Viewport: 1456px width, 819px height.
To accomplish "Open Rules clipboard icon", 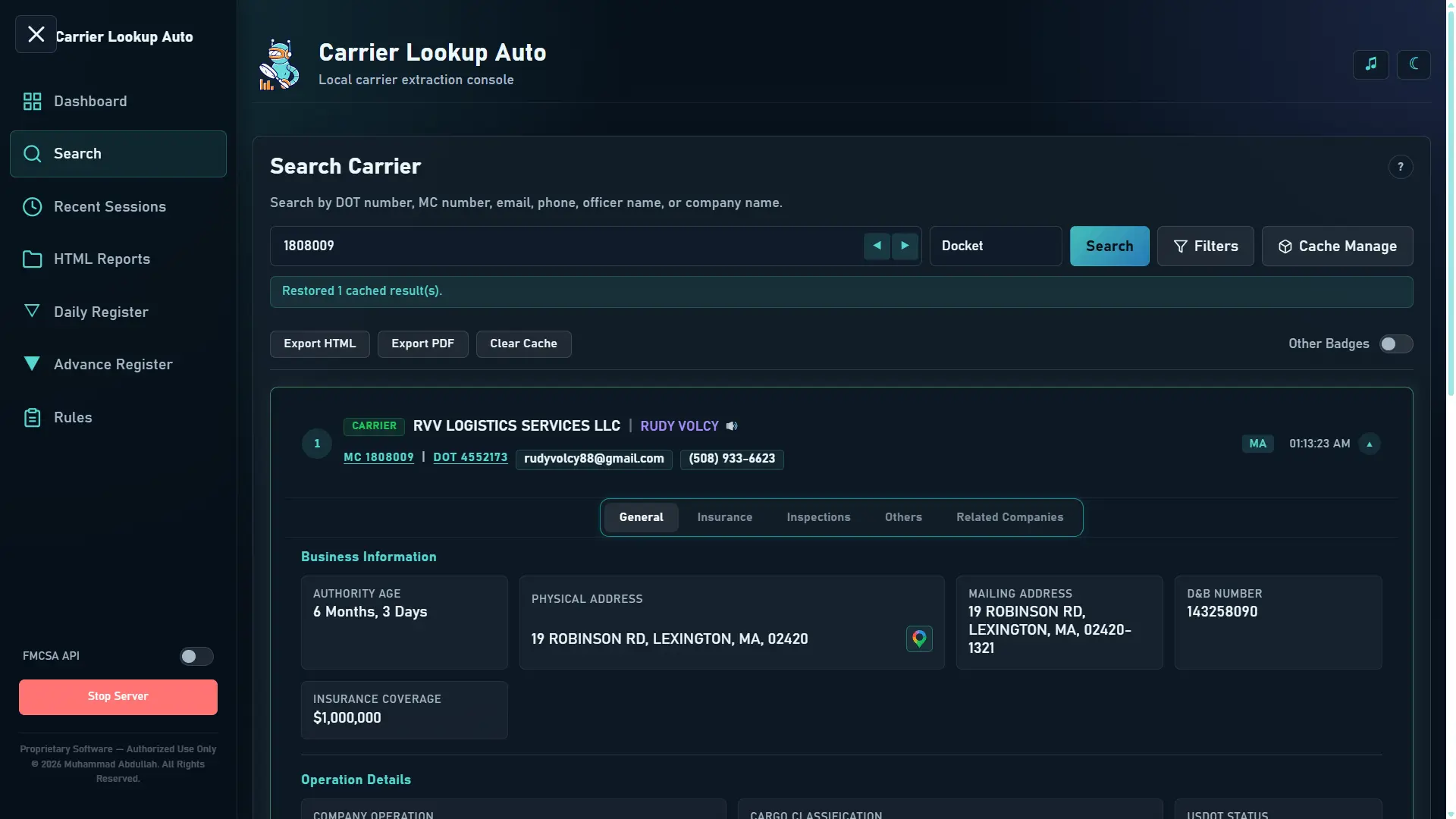I will click(x=32, y=418).
